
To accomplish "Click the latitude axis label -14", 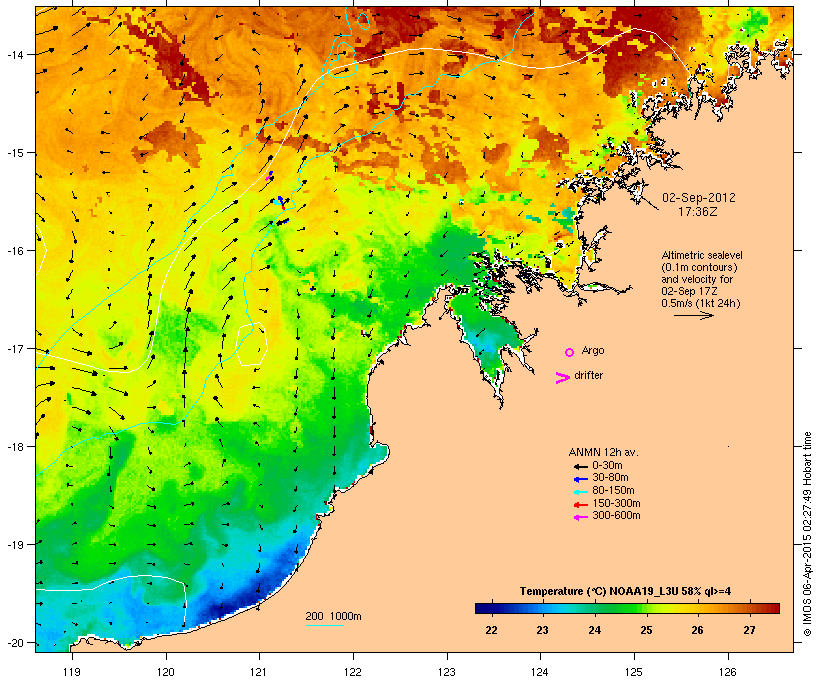I will click(15, 54).
